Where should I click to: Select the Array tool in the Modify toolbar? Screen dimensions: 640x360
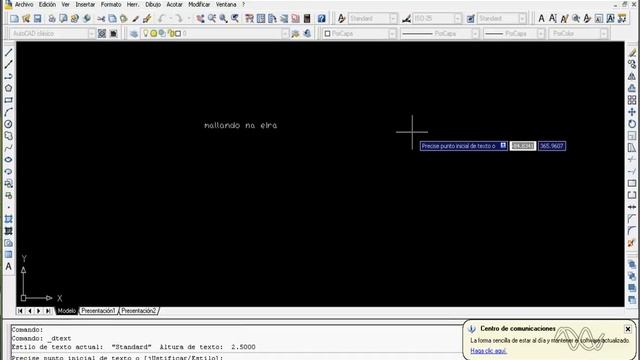click(632, 100)
